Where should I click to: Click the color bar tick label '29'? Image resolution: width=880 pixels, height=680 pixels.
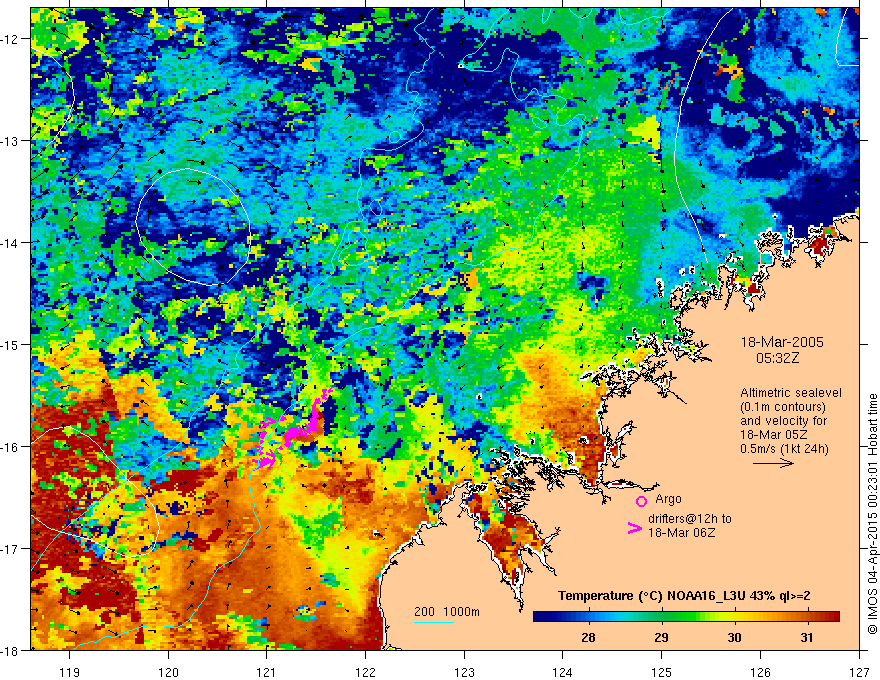pos(661,637)
